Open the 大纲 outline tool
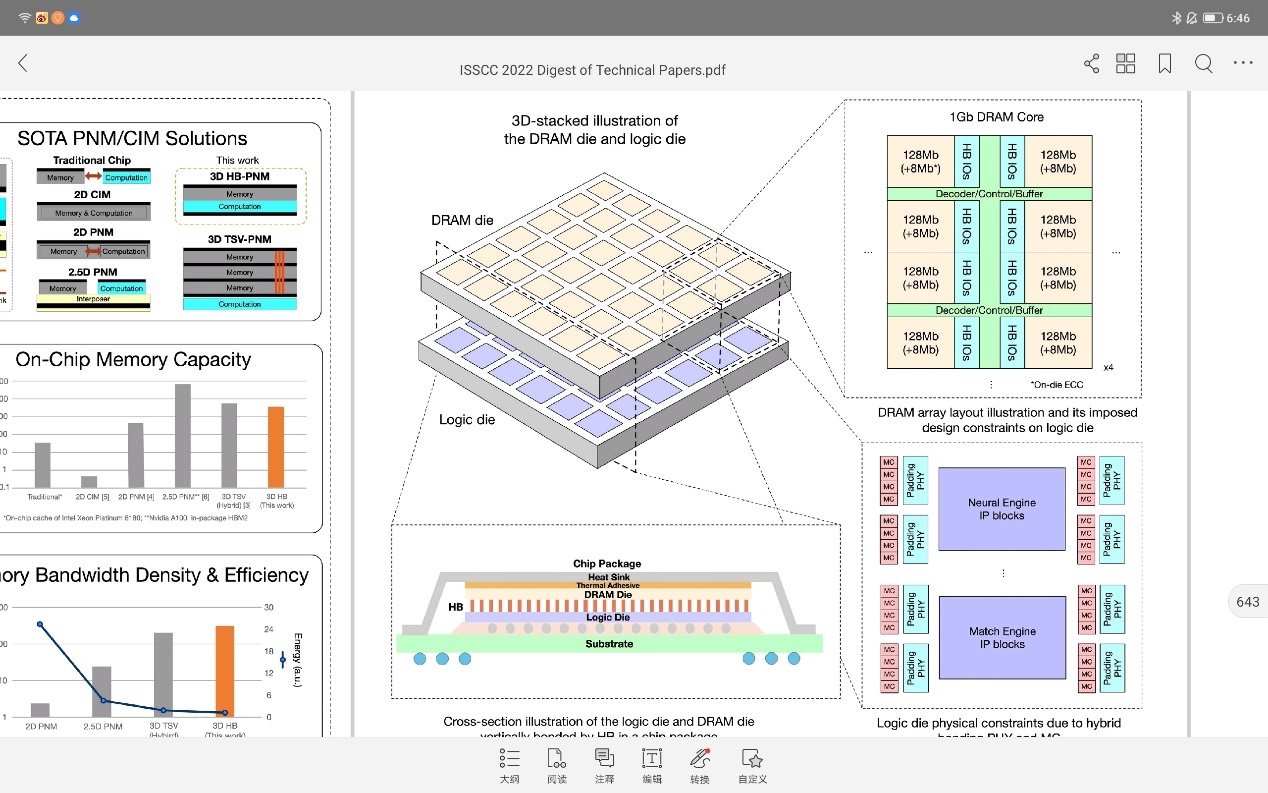 click(x=510, y=766)
